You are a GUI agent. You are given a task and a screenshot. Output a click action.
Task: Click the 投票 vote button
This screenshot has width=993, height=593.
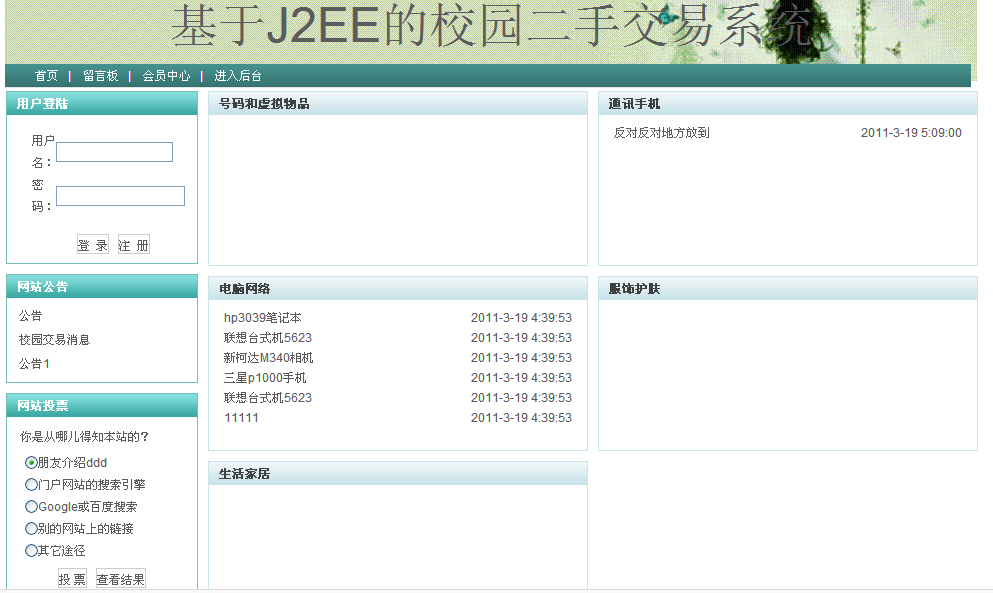[x=72, y=578]
